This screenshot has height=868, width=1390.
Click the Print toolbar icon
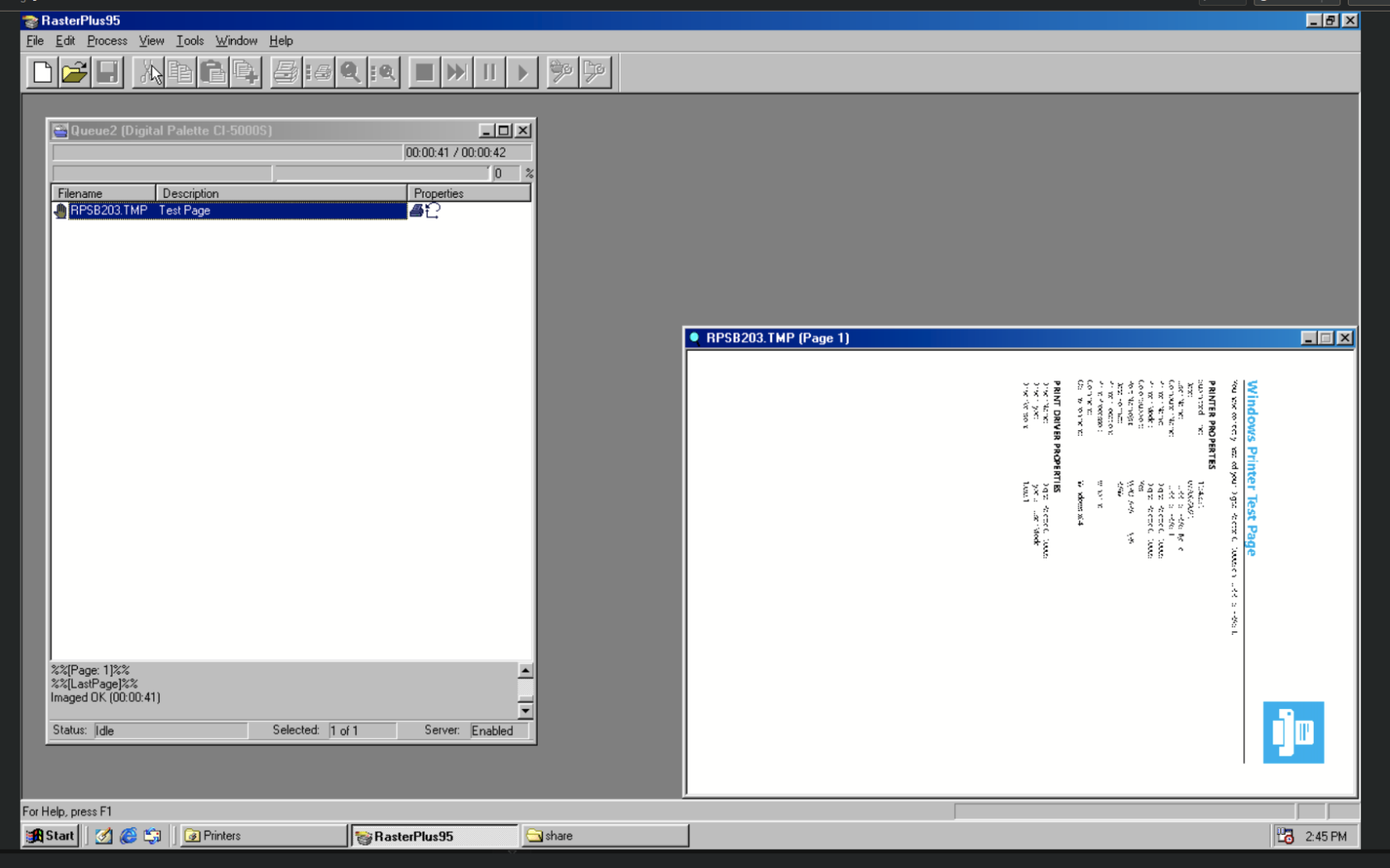pyautogui.click(x=285, y=73)
